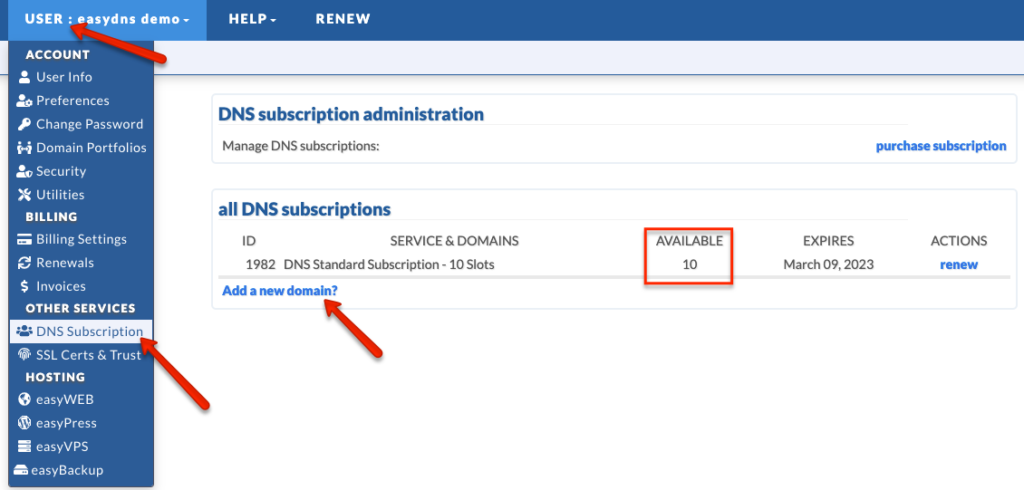The height and width of the screenshot is (490, 1024).
Task: Click the User Info person icon
Action: coord(24,77)
